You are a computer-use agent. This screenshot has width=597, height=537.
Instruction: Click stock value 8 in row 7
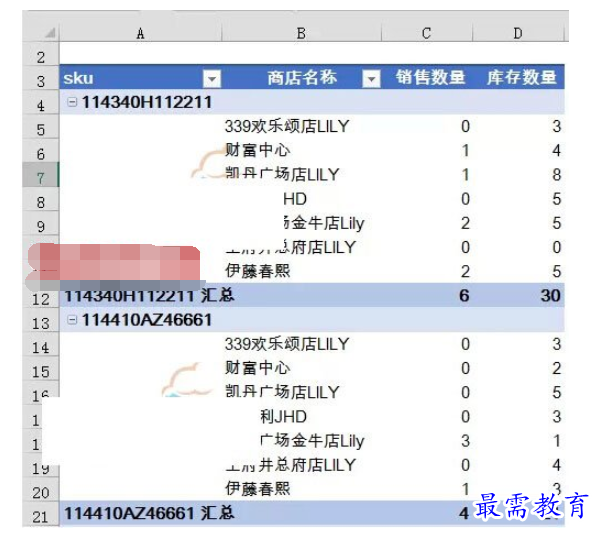(x=557, y=175)
